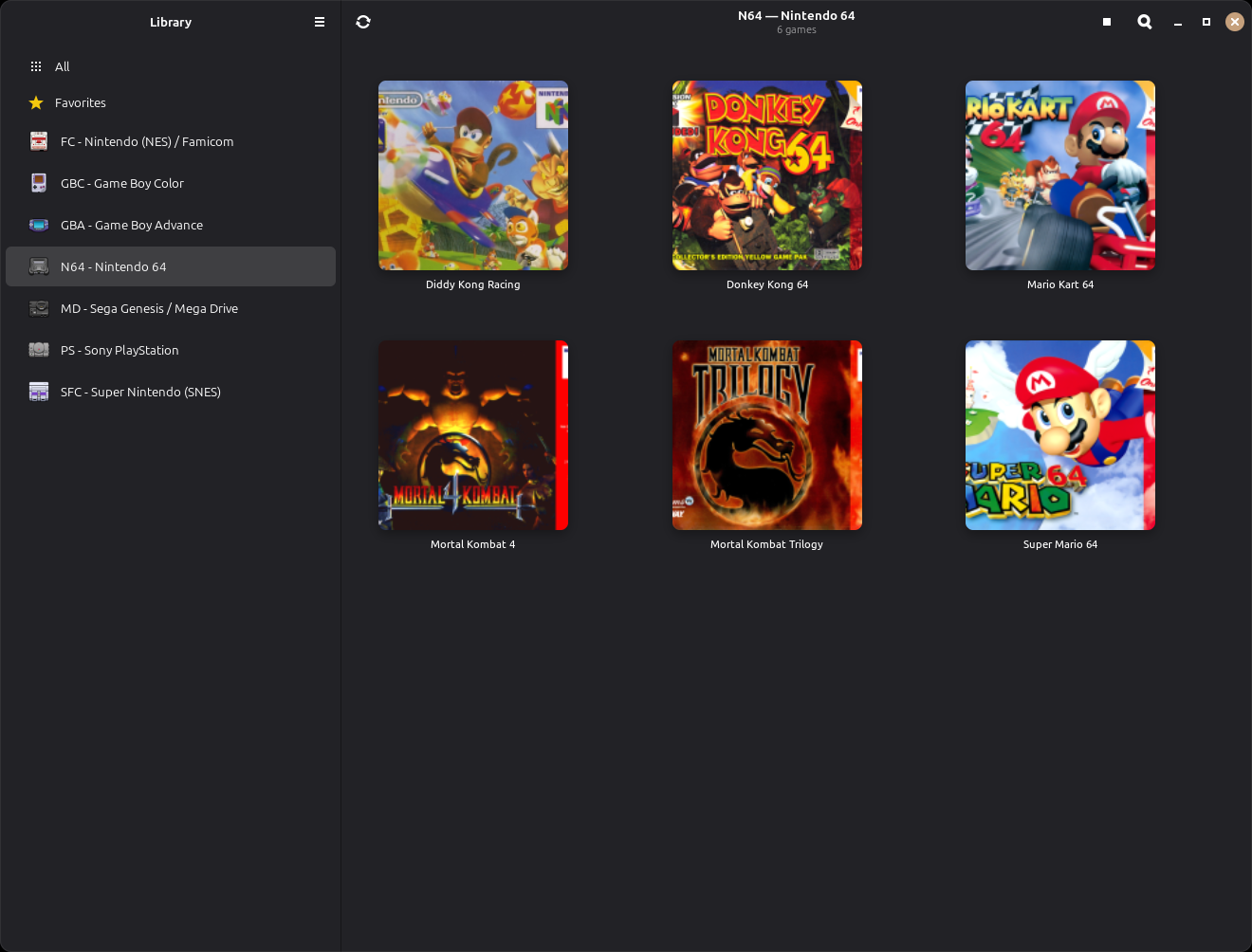The image size is (1252, 952).
Task: Click the refresh library icon
Action: [x=363, y=22]
